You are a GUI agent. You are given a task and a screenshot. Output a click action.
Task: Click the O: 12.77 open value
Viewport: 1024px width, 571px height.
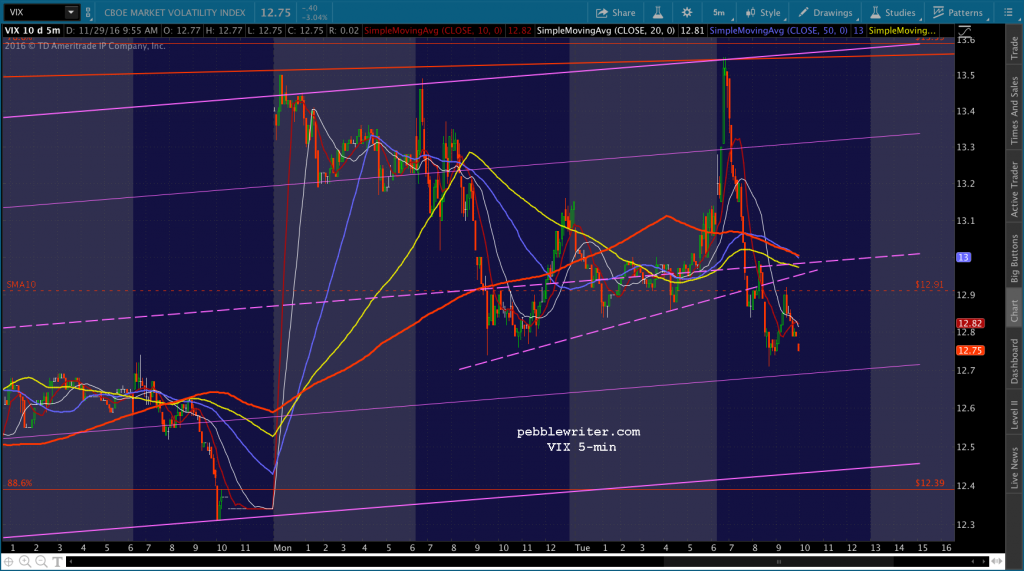[182, 31]
